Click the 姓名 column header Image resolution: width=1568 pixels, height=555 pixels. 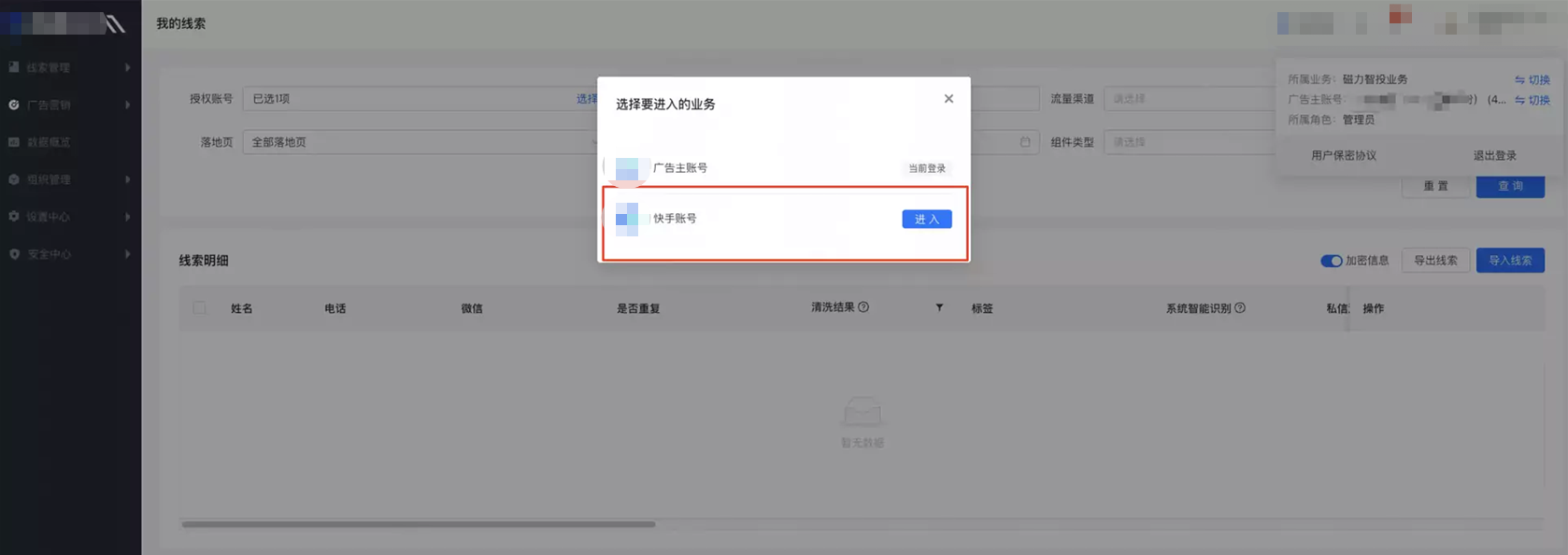242,308
